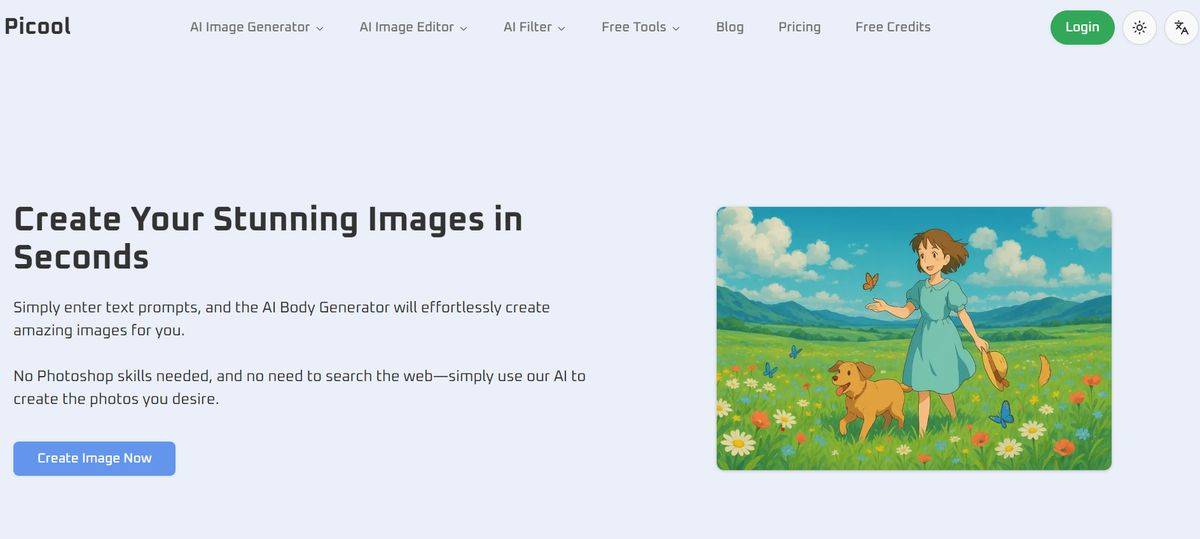Click the 'Create Your Stunning Images' heading
Image resolution: width=1200 pixels, height=539 pixels.
(268, 237)
